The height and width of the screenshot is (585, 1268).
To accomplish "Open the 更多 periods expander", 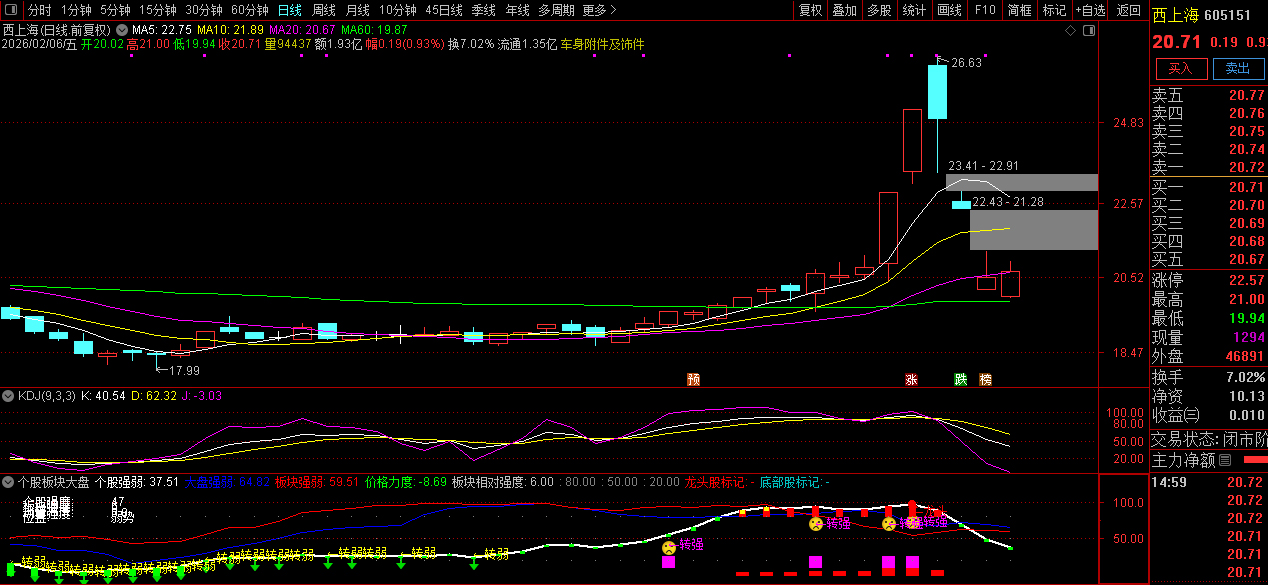I will coord(599,10).
